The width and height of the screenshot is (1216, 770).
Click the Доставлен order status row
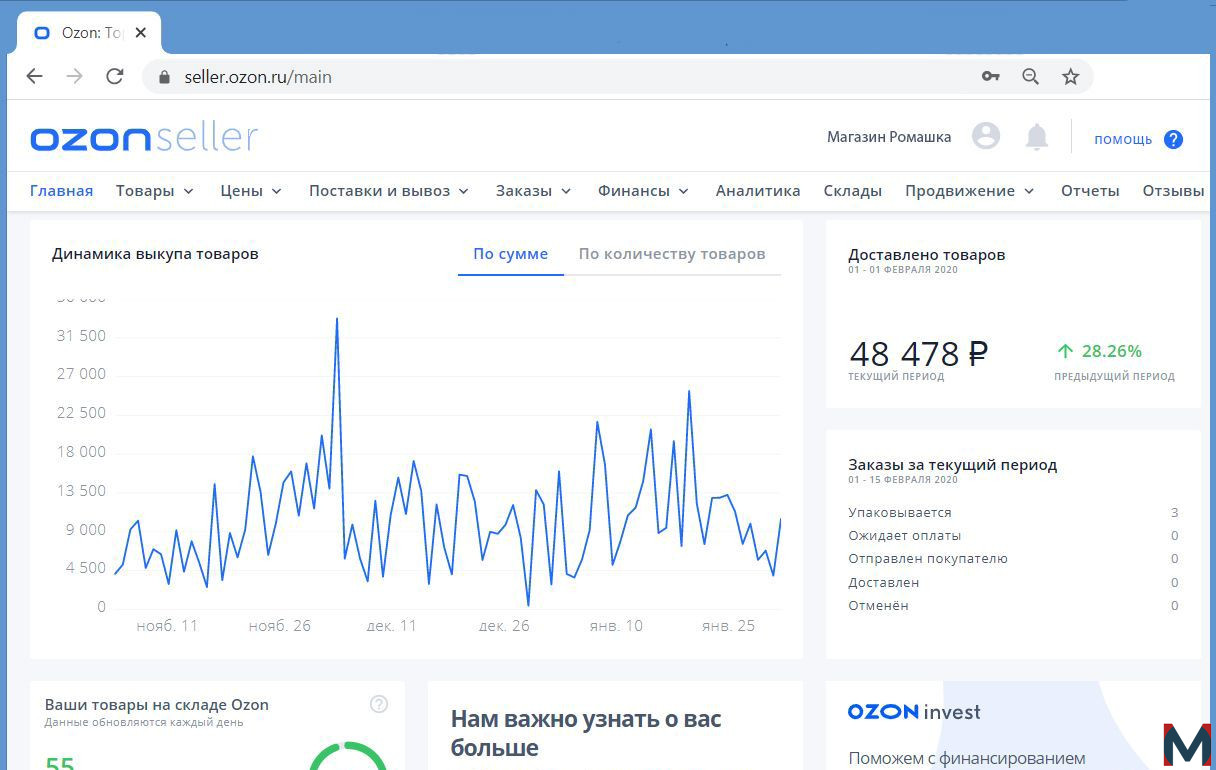point(1013,582)
